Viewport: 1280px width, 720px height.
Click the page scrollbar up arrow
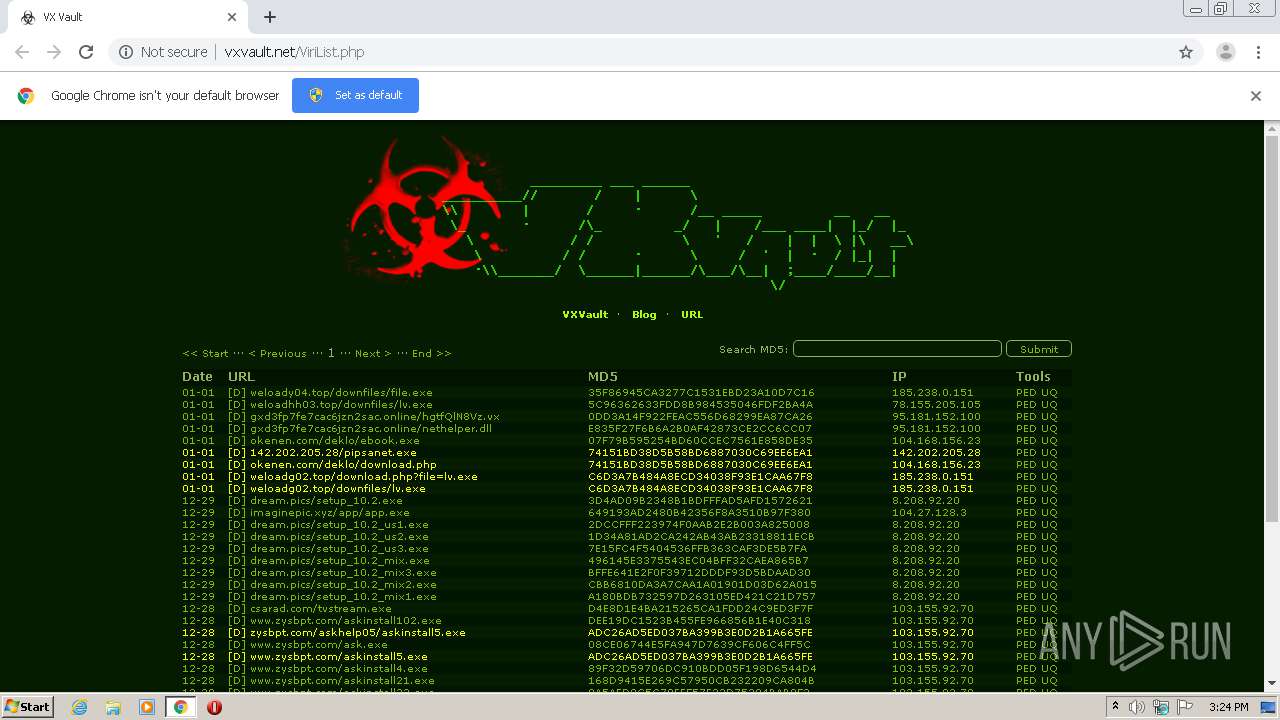[x=1272, y=129]
